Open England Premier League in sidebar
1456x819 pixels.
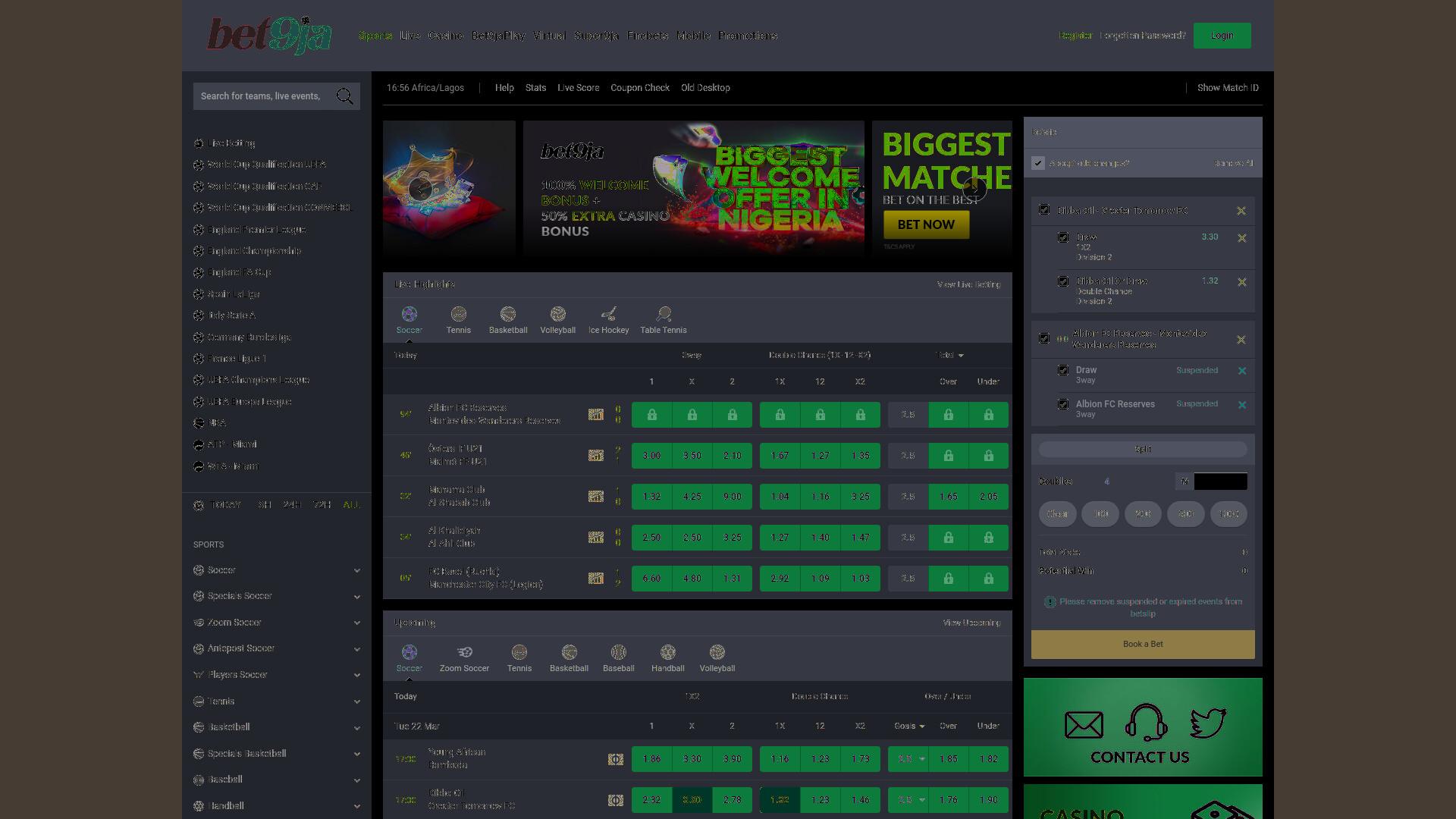click(x=256, y=230)
